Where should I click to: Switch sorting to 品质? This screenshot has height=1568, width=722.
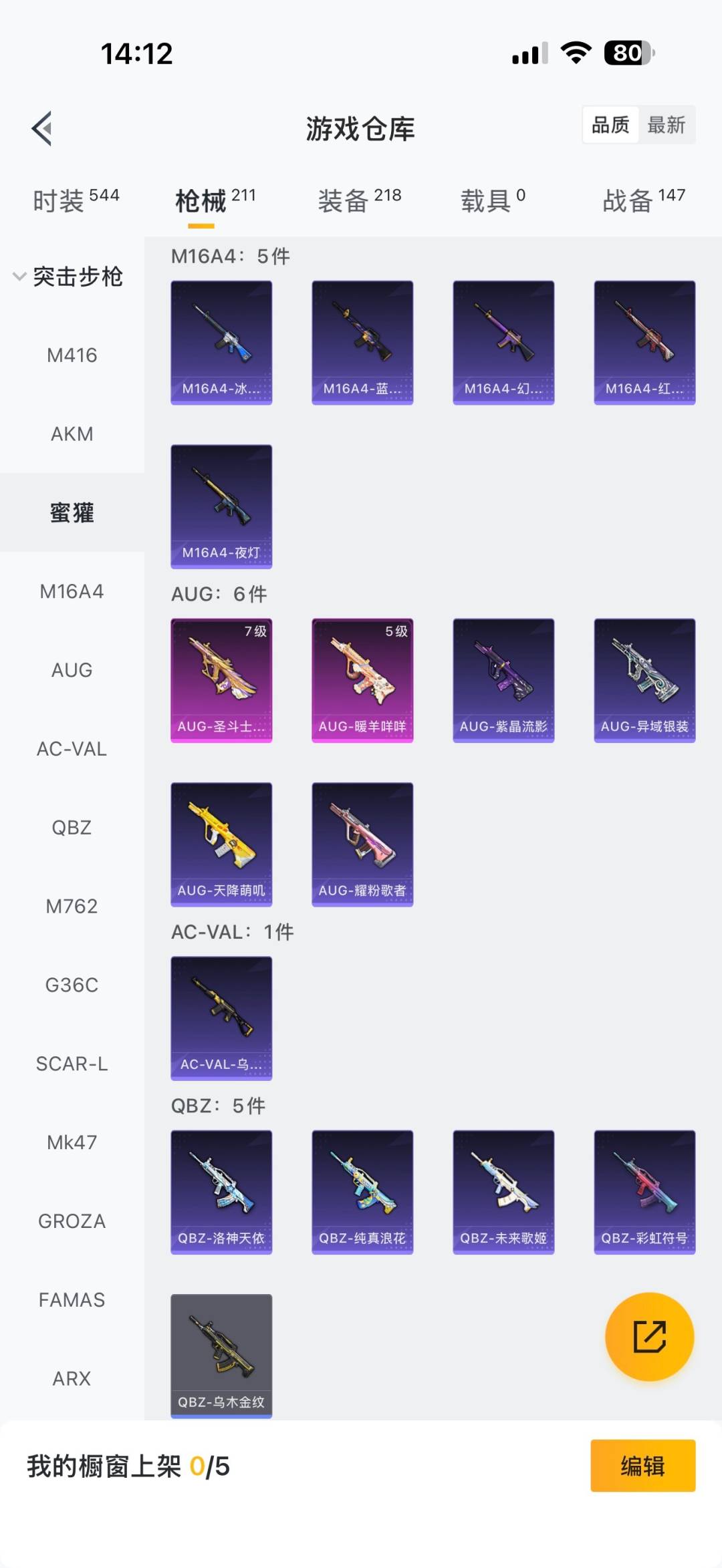(x=610, y=125)
